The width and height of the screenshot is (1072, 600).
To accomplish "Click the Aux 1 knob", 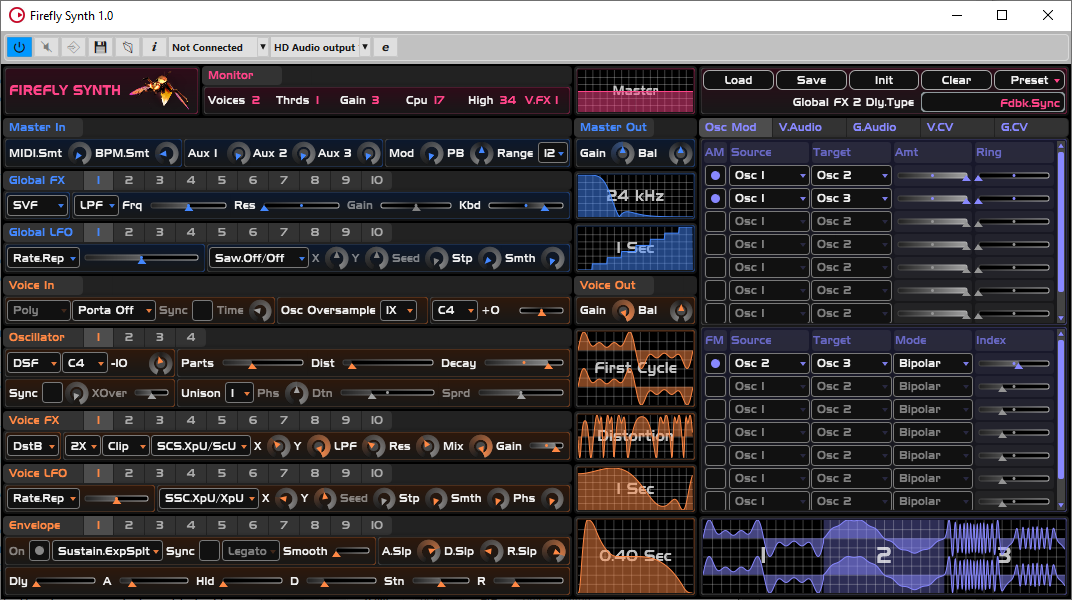I will [x=238, y=154].
